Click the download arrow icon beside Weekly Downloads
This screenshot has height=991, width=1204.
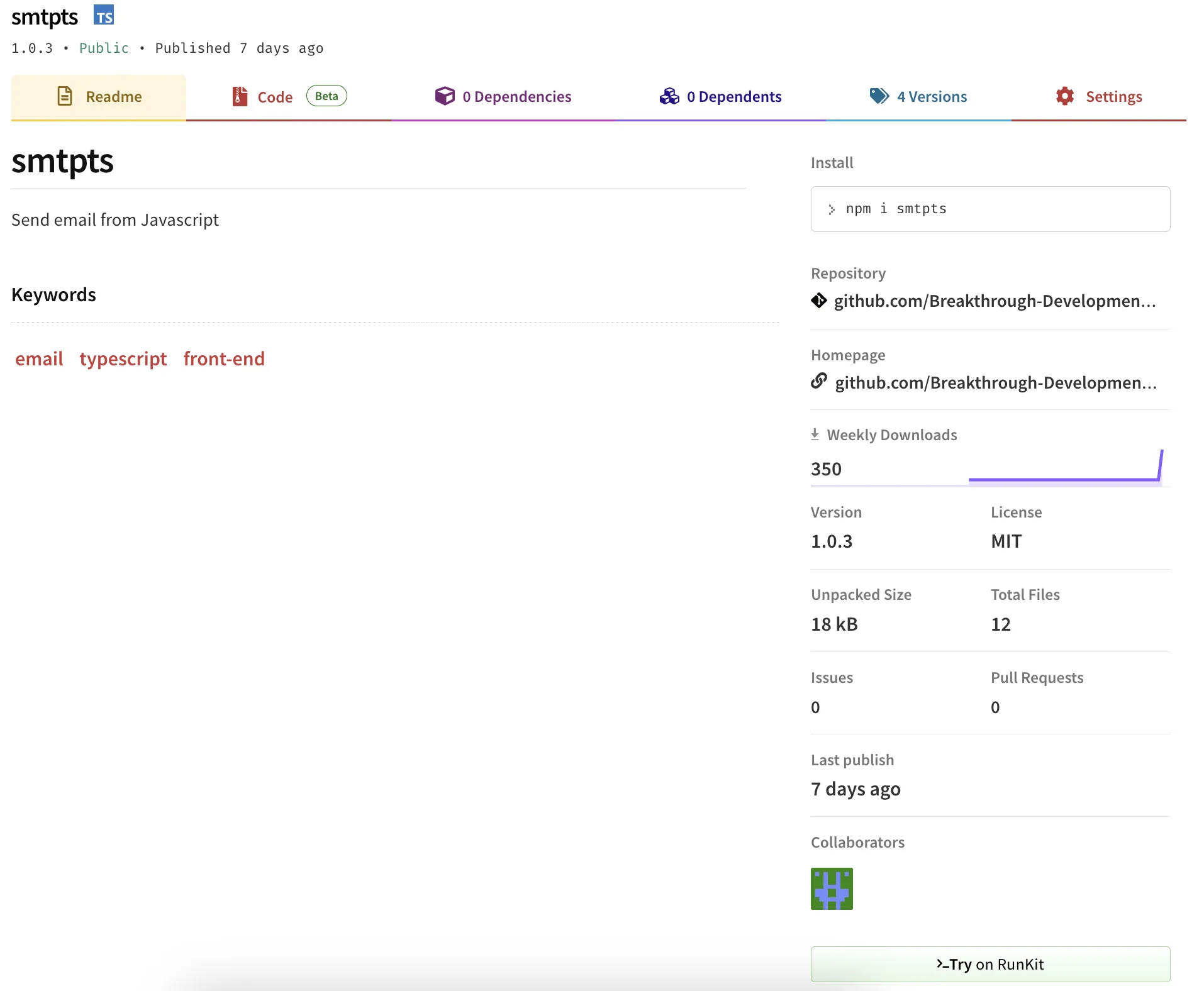click(815, 433)
